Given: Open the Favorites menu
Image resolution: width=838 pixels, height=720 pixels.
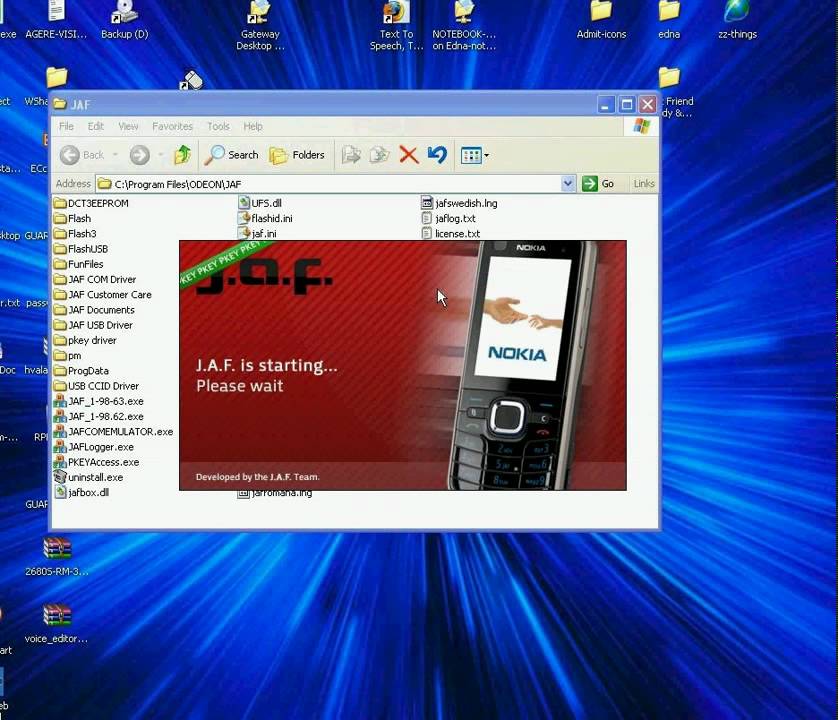Looking at the screenshot, I should 172,126.
